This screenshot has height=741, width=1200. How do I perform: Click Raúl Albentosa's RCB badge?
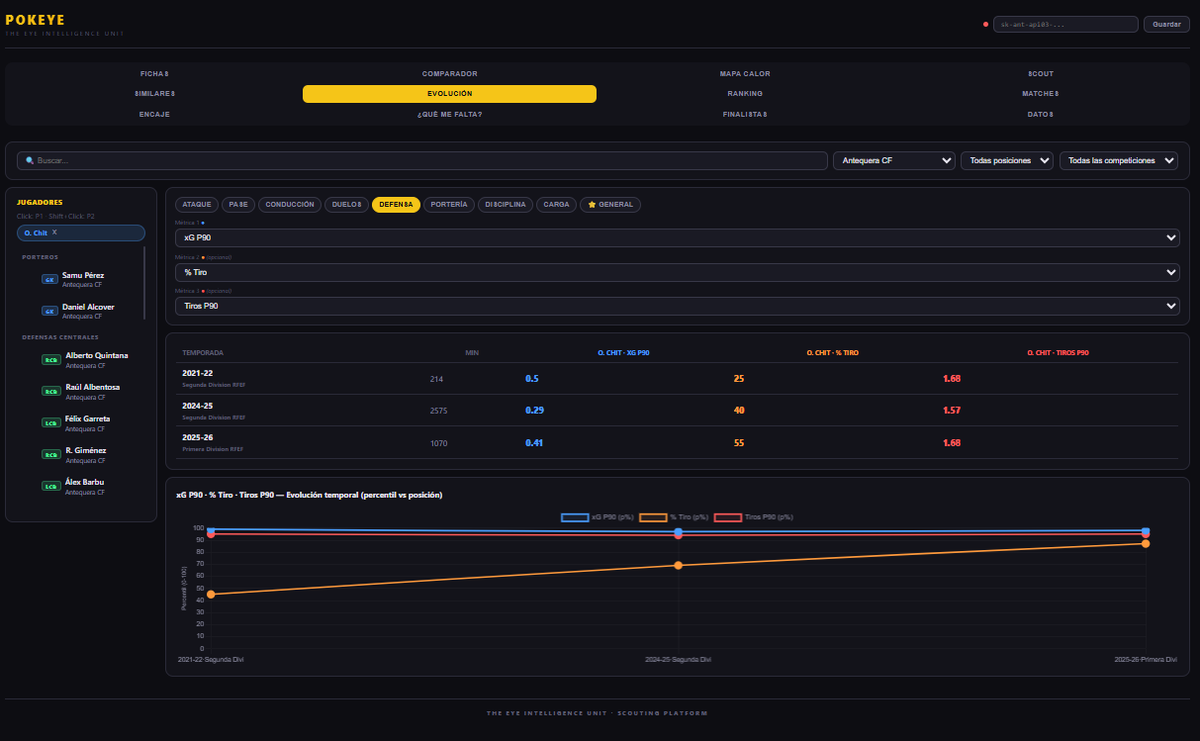tap(50, 391)
